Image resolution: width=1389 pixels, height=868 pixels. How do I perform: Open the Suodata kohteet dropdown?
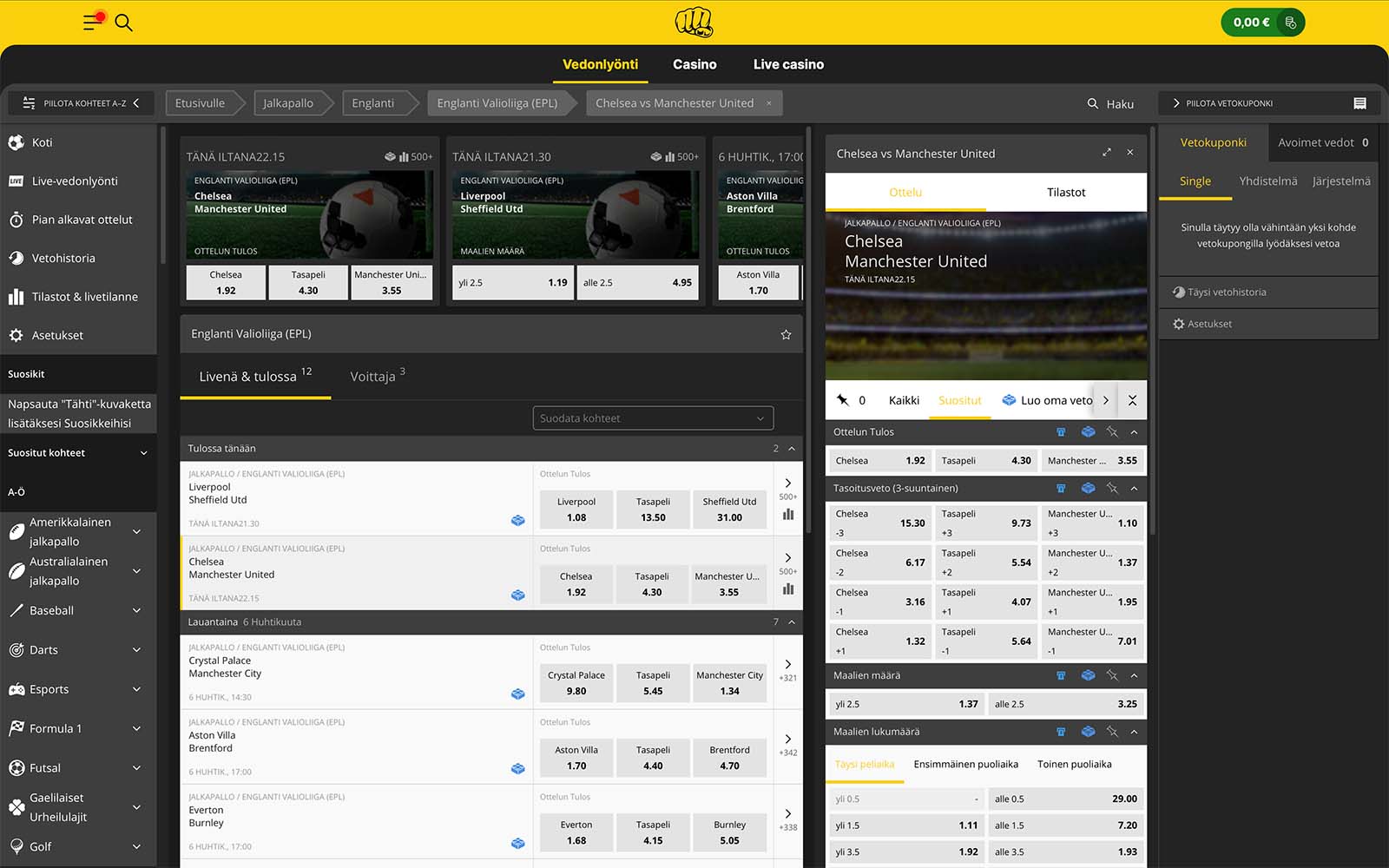tap(652, 418)
